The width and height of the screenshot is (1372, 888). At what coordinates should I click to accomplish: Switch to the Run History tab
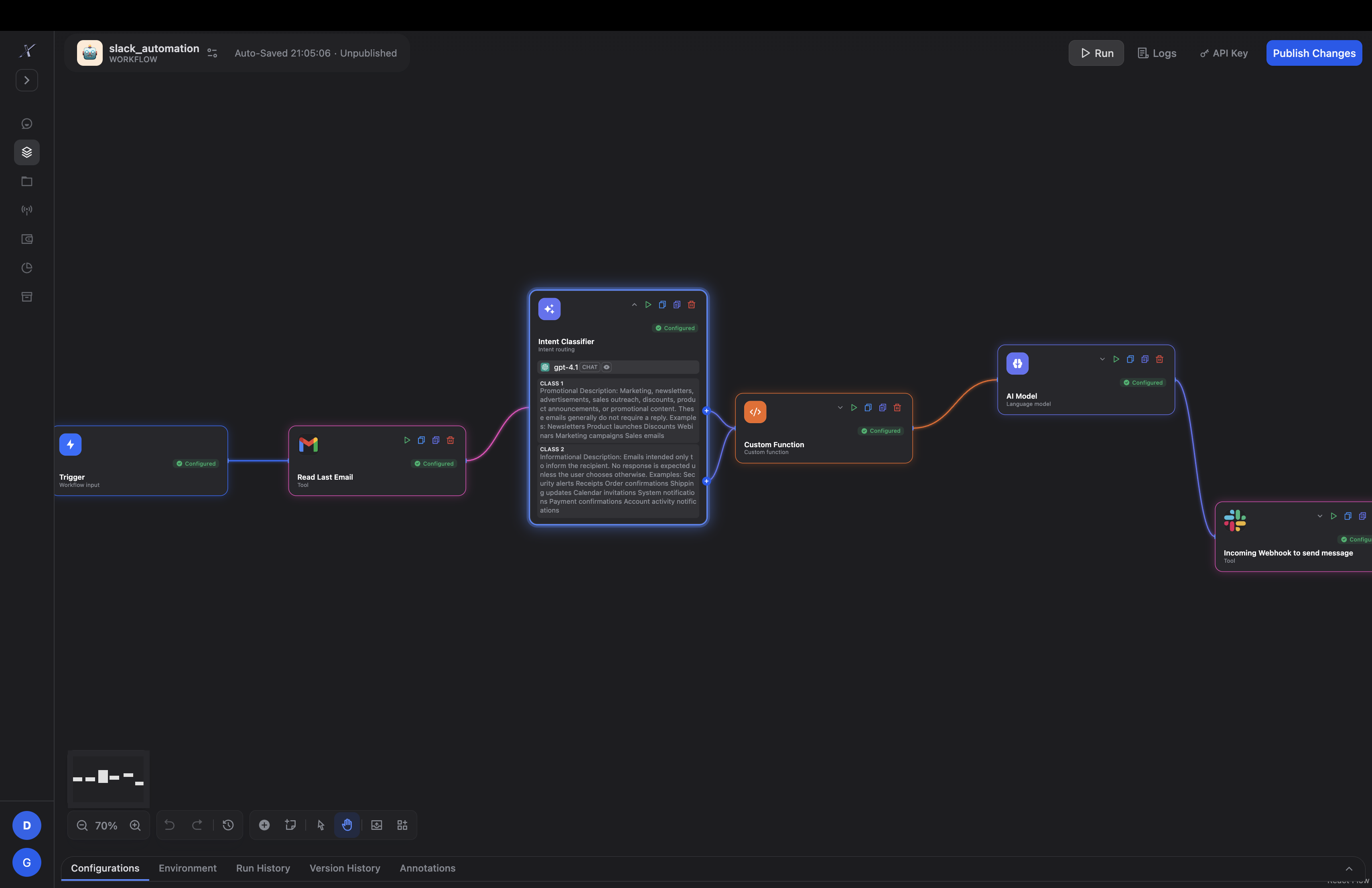pyautogui.click(x=263, y=868)
